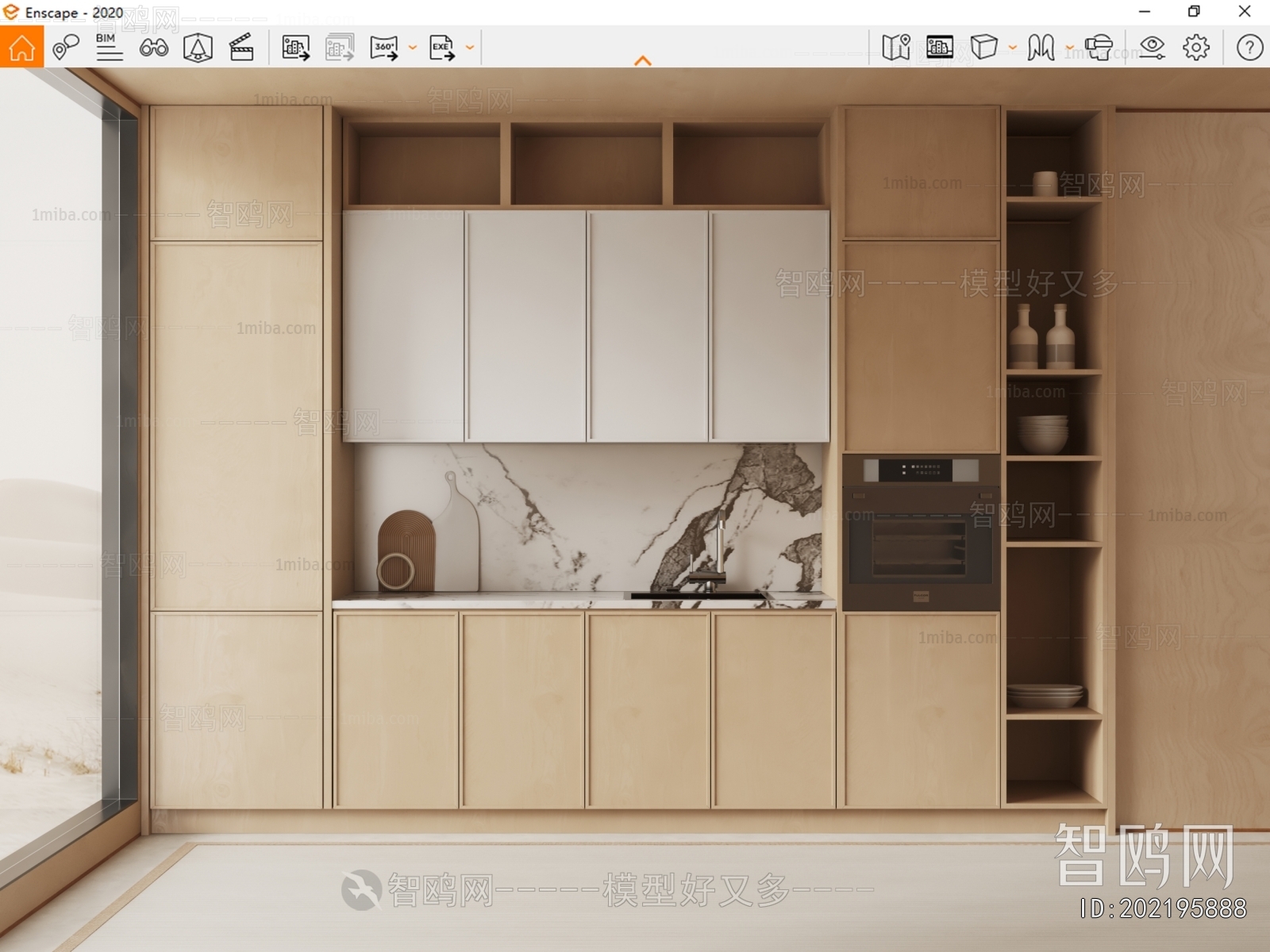Click the Batch Rendering export icon

(x=340, y=48)
